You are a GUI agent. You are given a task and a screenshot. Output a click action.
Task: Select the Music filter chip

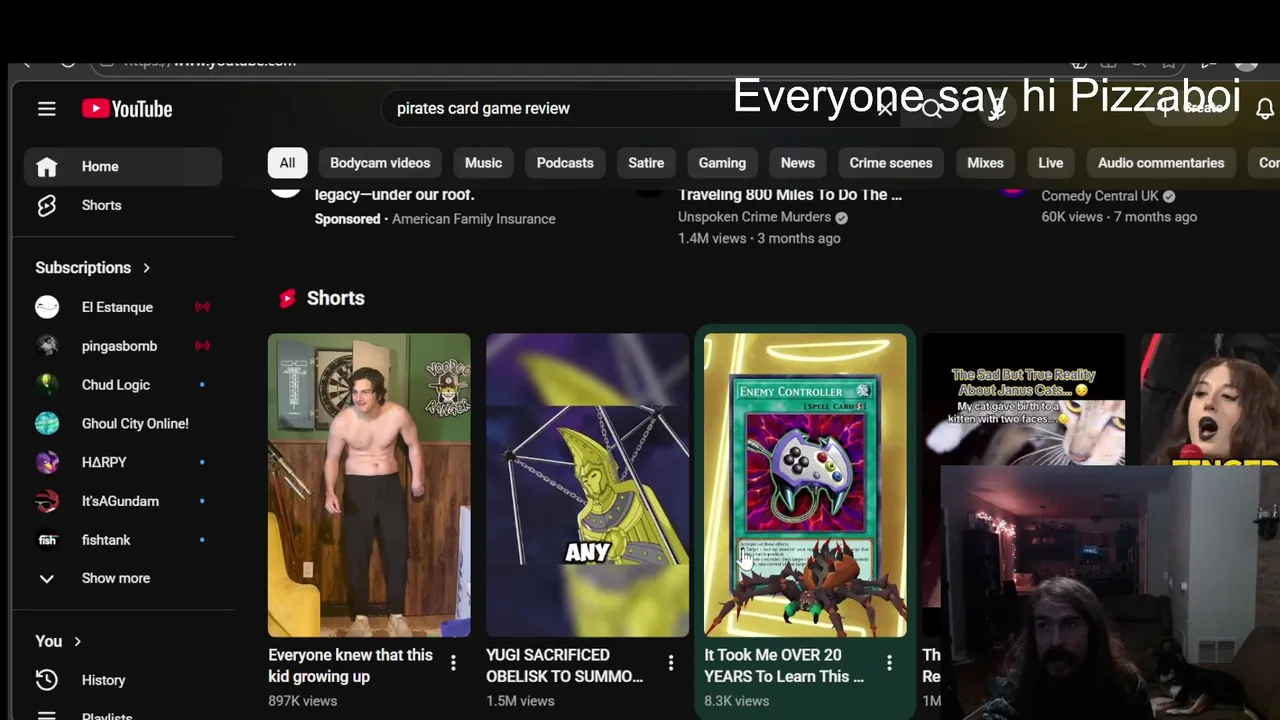tap(483, 163)
